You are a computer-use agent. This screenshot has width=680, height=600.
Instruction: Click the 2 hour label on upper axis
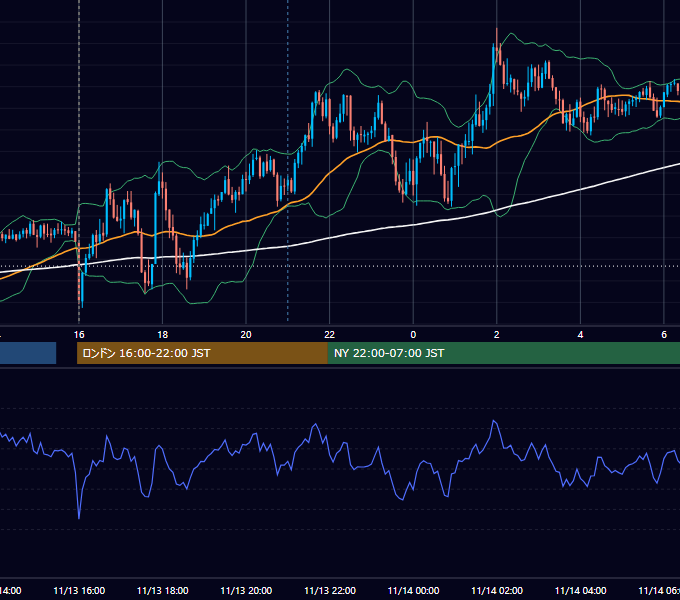click(x=497, y=334)
